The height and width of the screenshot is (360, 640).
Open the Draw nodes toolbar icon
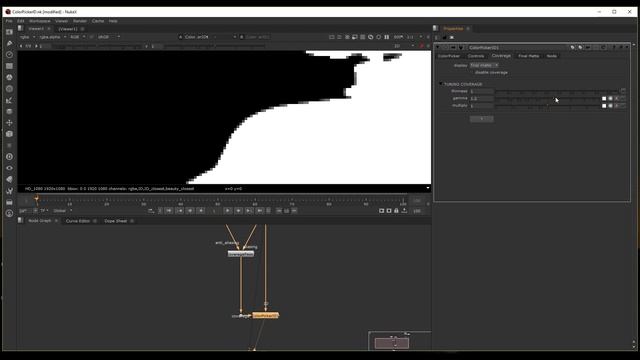pyautogui.click(x=9, y=43)
